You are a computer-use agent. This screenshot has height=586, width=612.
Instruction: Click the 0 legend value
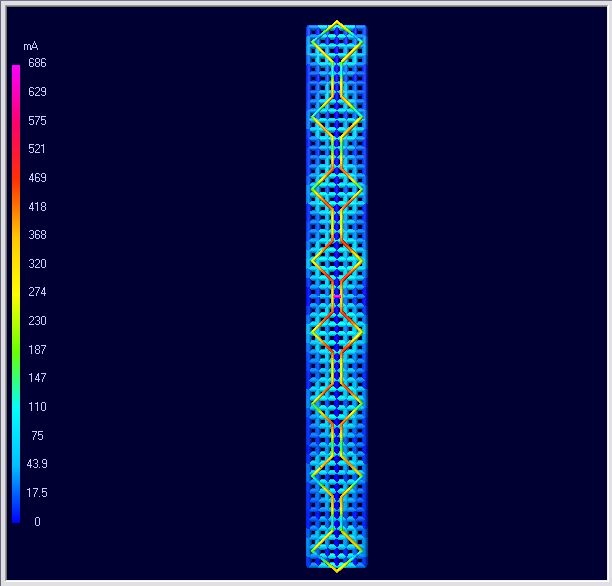[37, 522]
